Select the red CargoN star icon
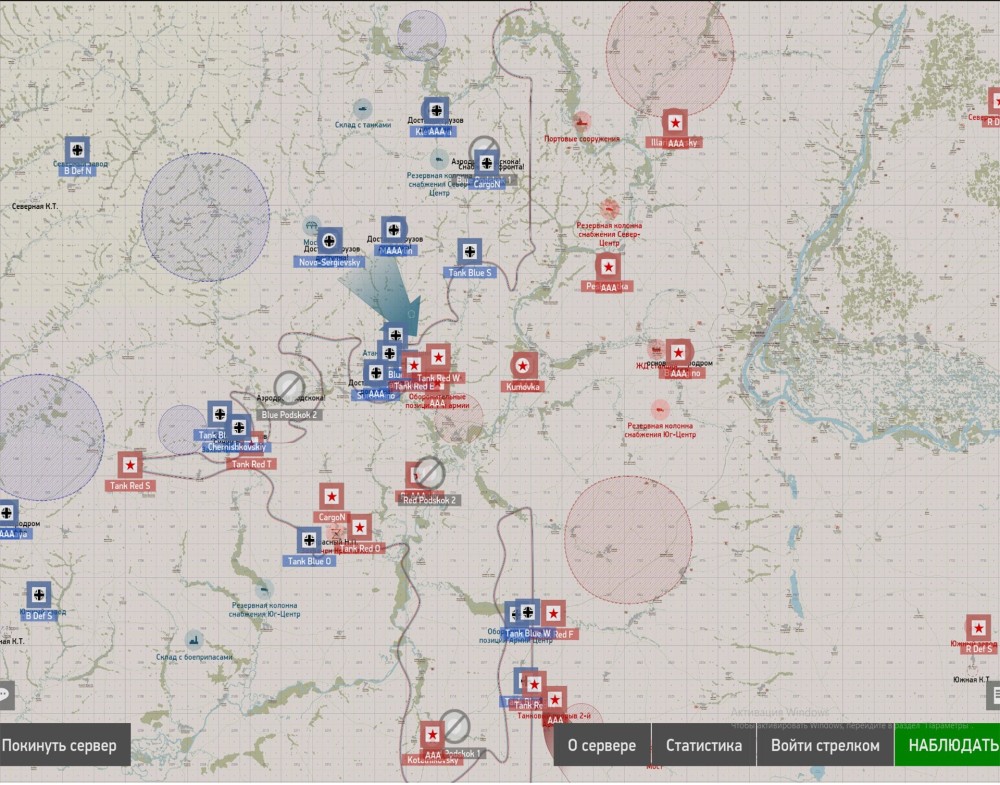This screenshot has height=785, width=1000. click(x=331, y=497)
